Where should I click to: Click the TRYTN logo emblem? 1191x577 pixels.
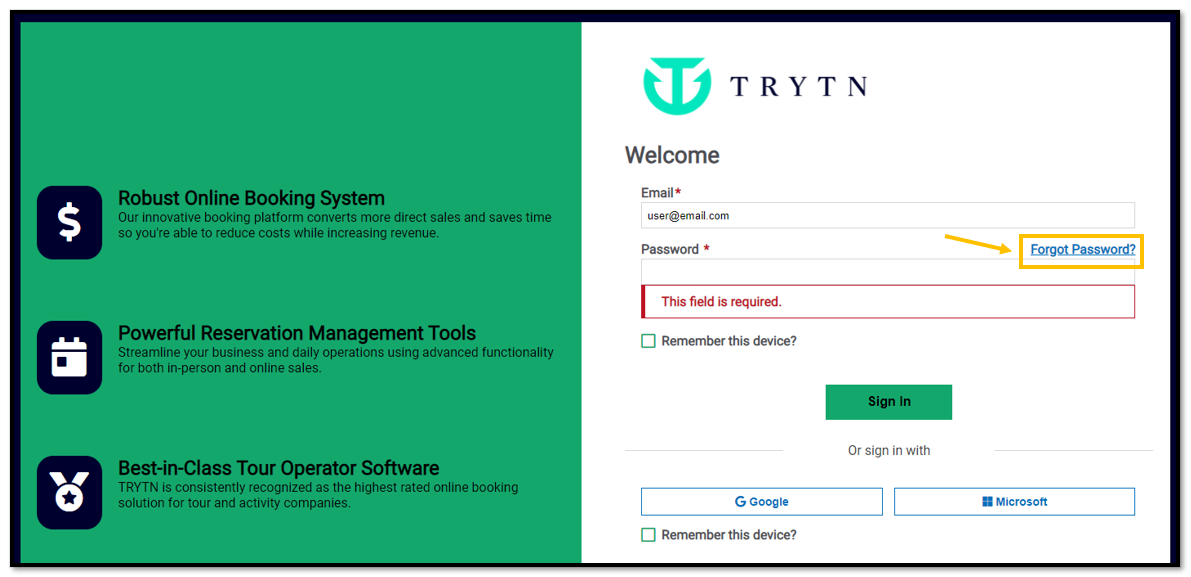pos(677,85)
